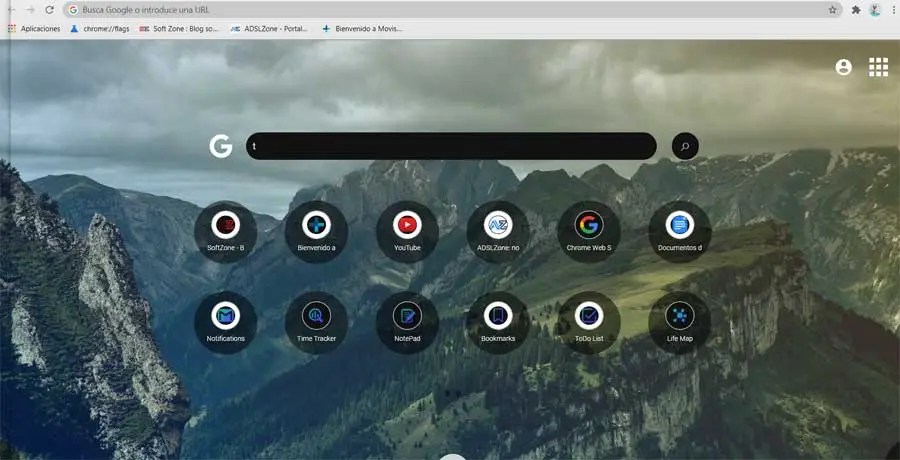Go back using the browser back arrow

click(x=11, y=10)
